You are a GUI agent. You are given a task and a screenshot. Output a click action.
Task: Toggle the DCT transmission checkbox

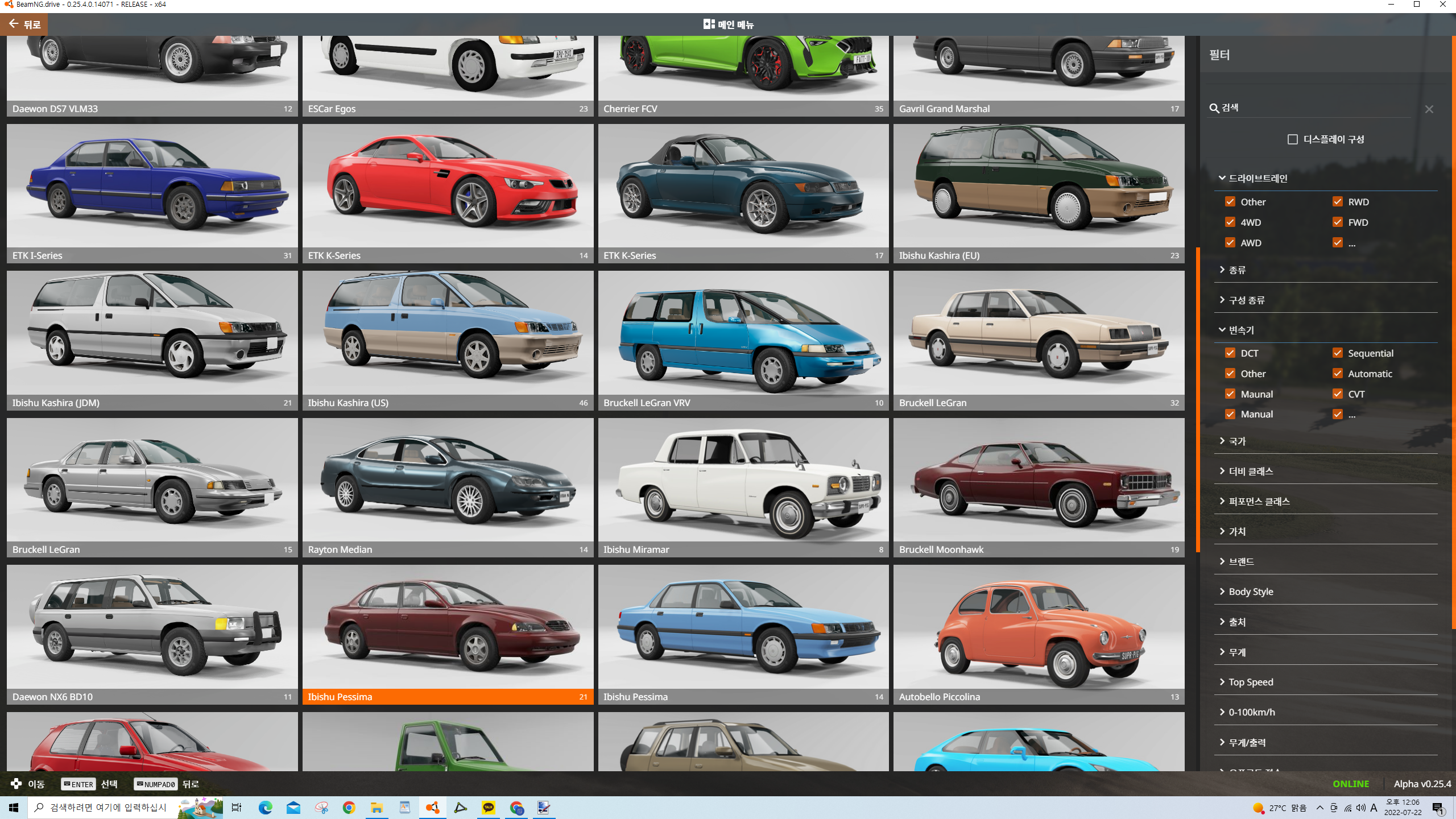(x=1230, y=353)
